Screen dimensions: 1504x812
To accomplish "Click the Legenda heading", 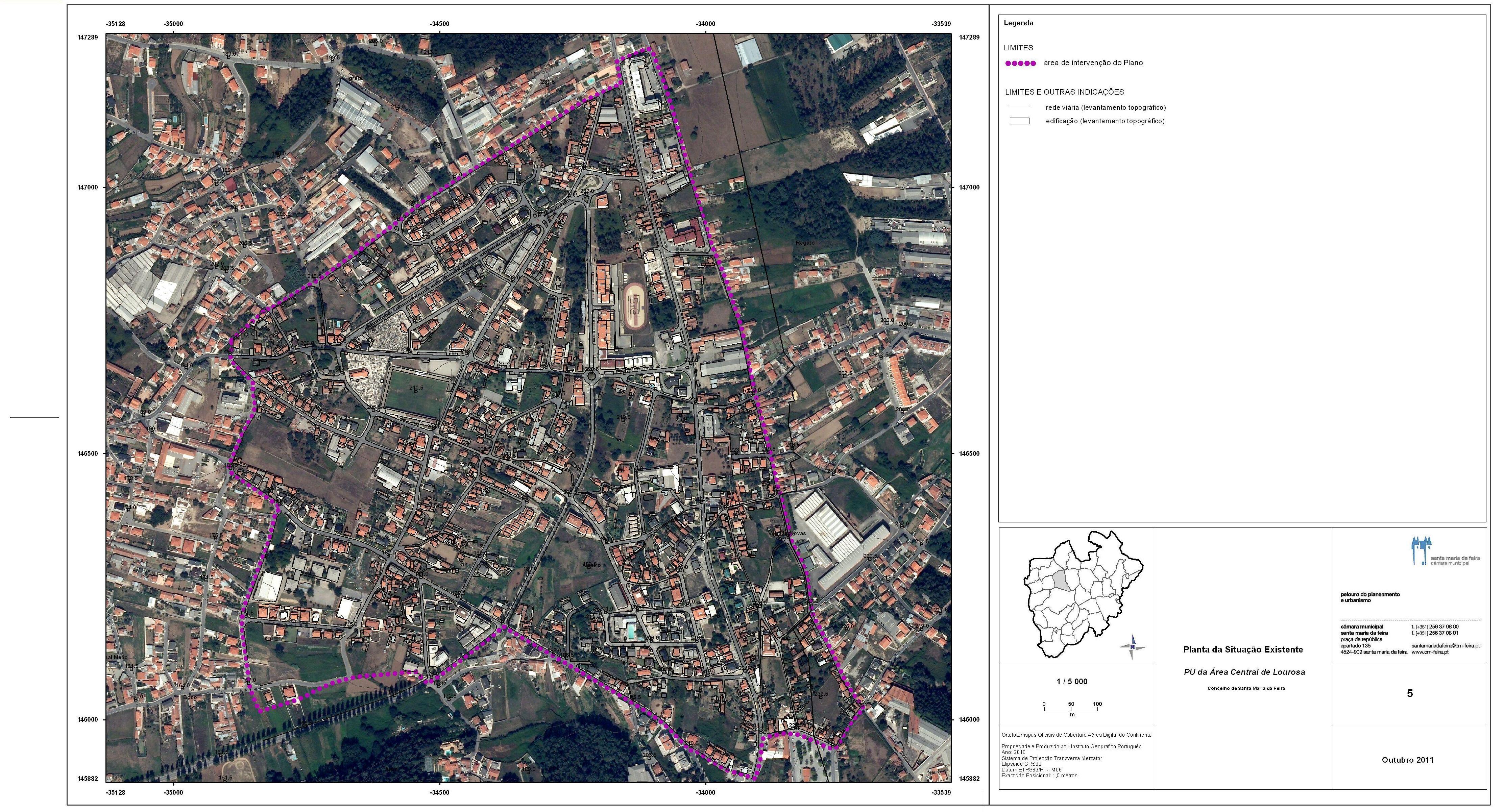I will pyautogui.click(x=1018, y=23).
